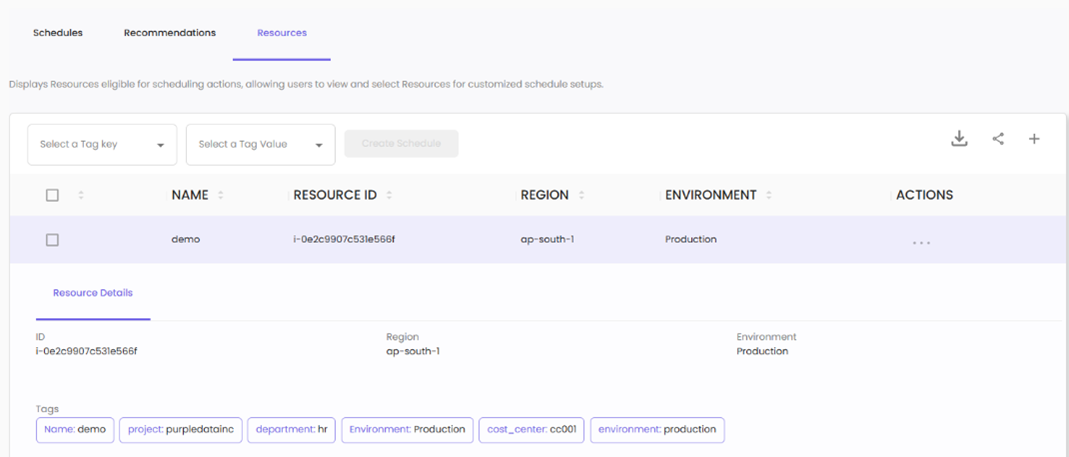
Task: Check the demo resource row checkbox
Action: pos(53,240)
